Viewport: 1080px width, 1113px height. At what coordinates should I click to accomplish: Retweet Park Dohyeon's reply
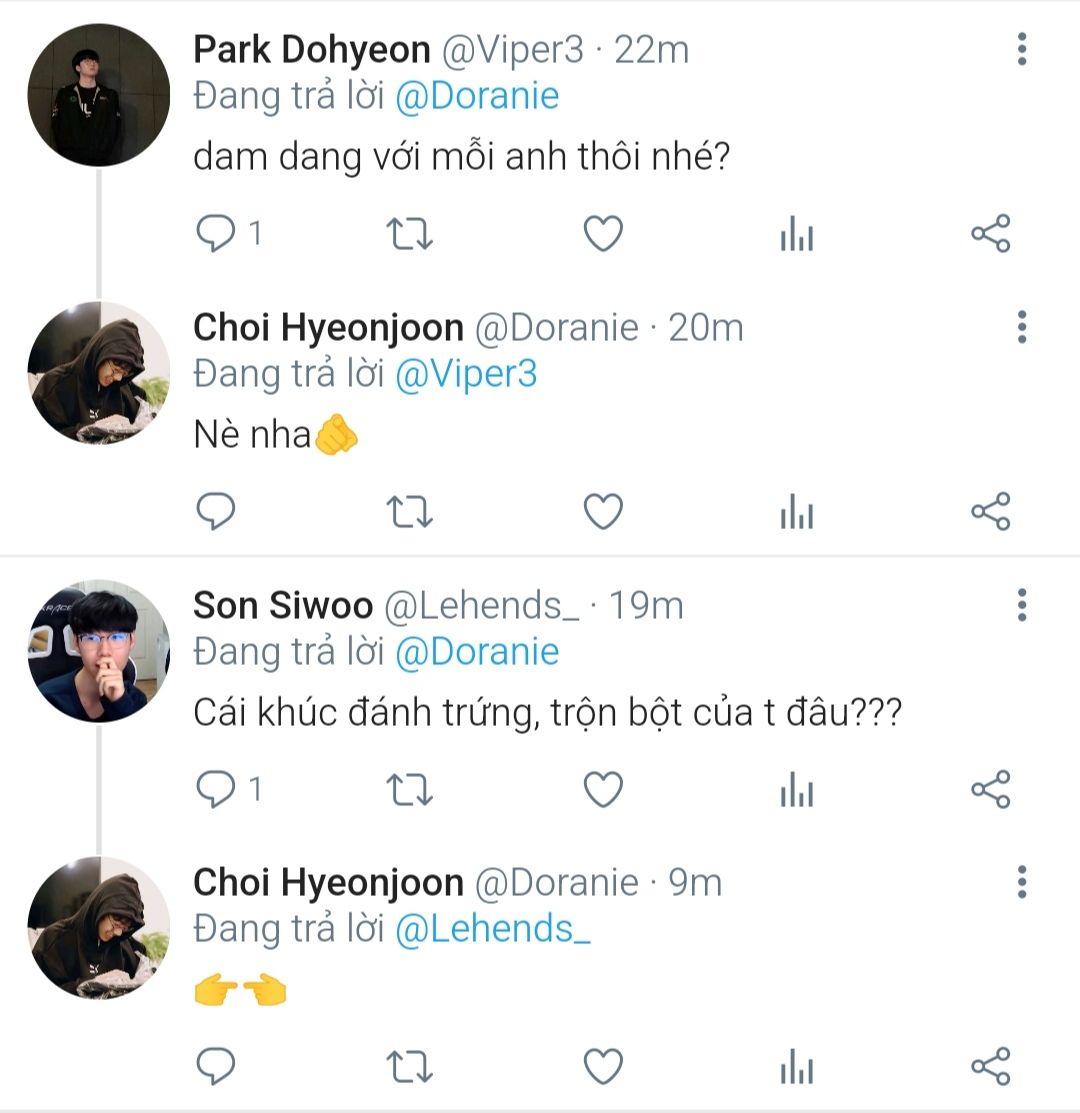[x=409, y=234]
